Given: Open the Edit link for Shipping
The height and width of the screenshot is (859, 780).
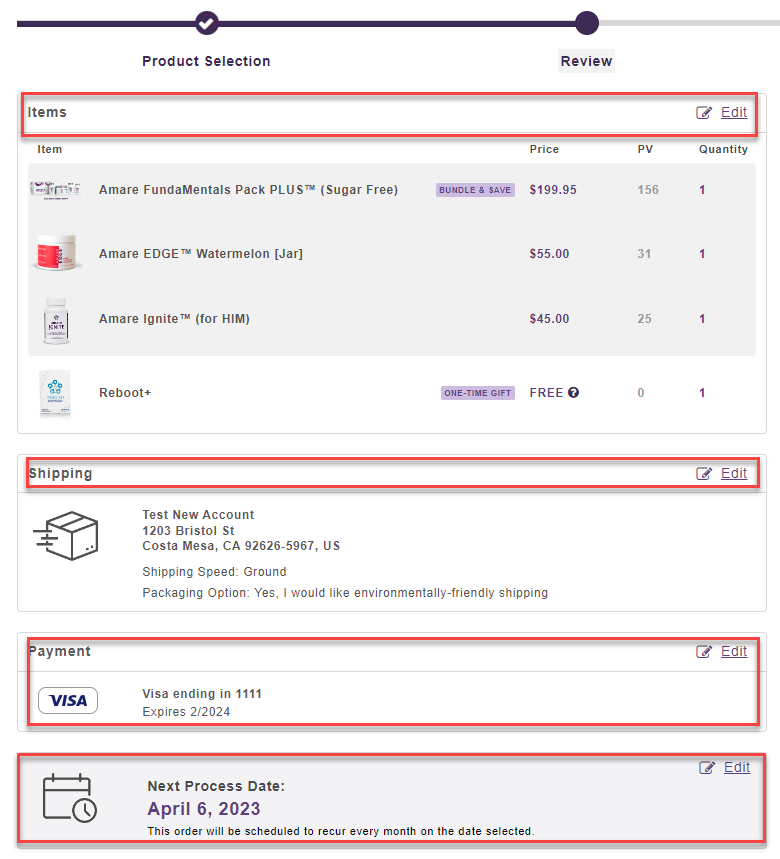Looking at the screenshot, I should pyautogui.click(x=734, y=473).
